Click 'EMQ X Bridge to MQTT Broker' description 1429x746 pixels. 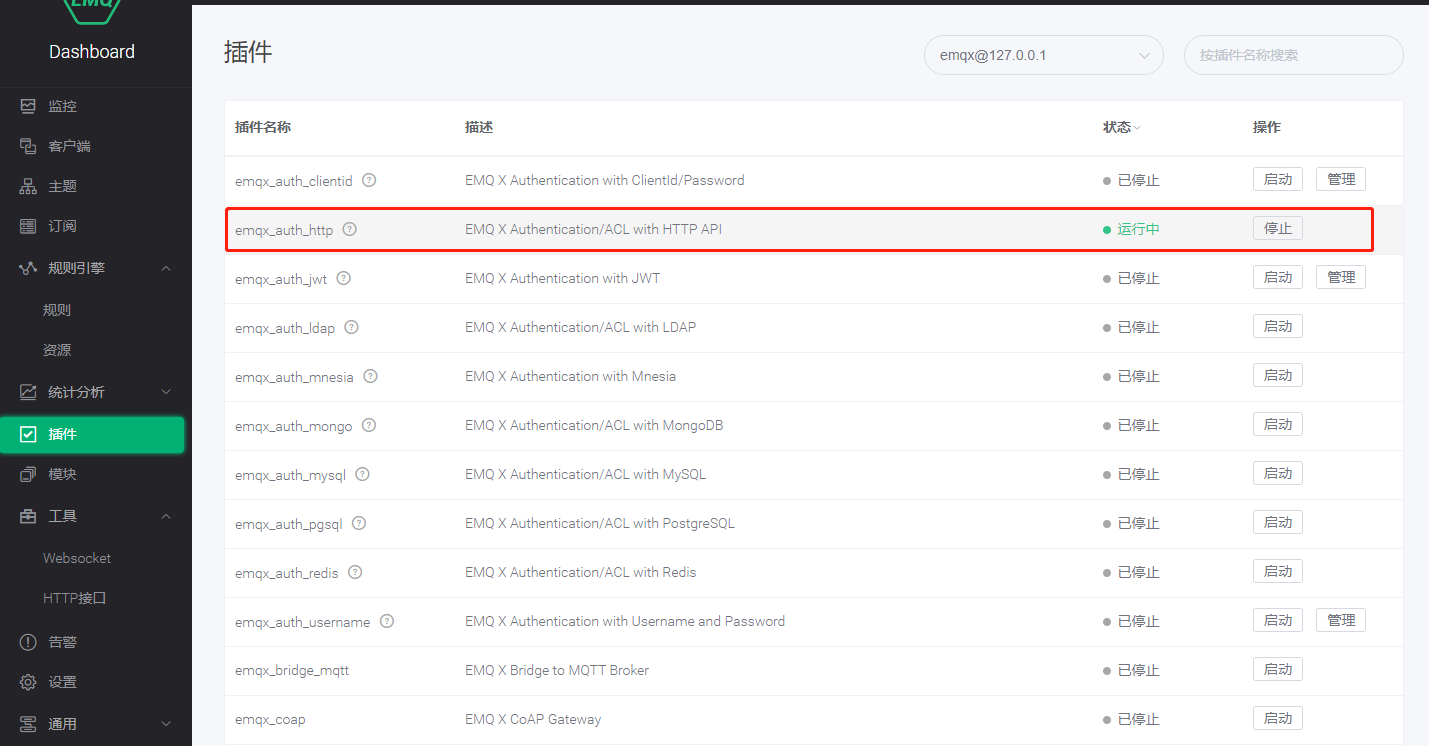tap(557, 670)
